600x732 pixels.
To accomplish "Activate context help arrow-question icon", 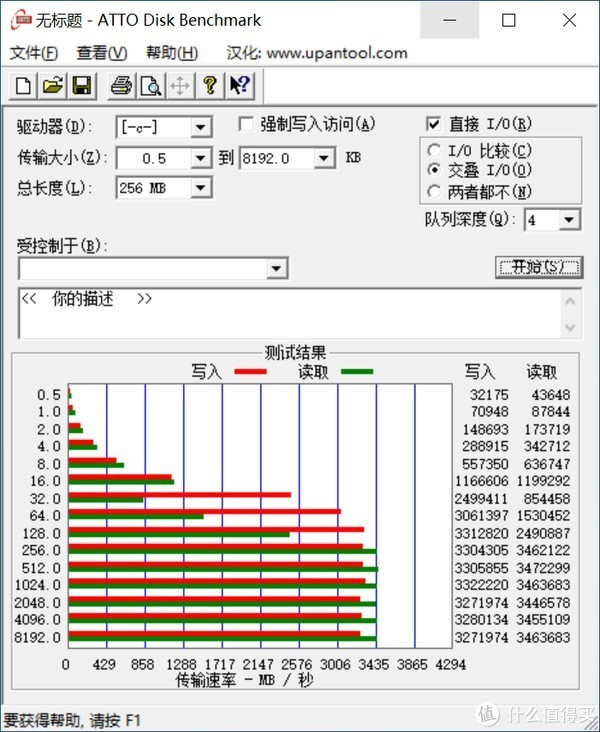I will pyautogui.click(x=240, y=86).
